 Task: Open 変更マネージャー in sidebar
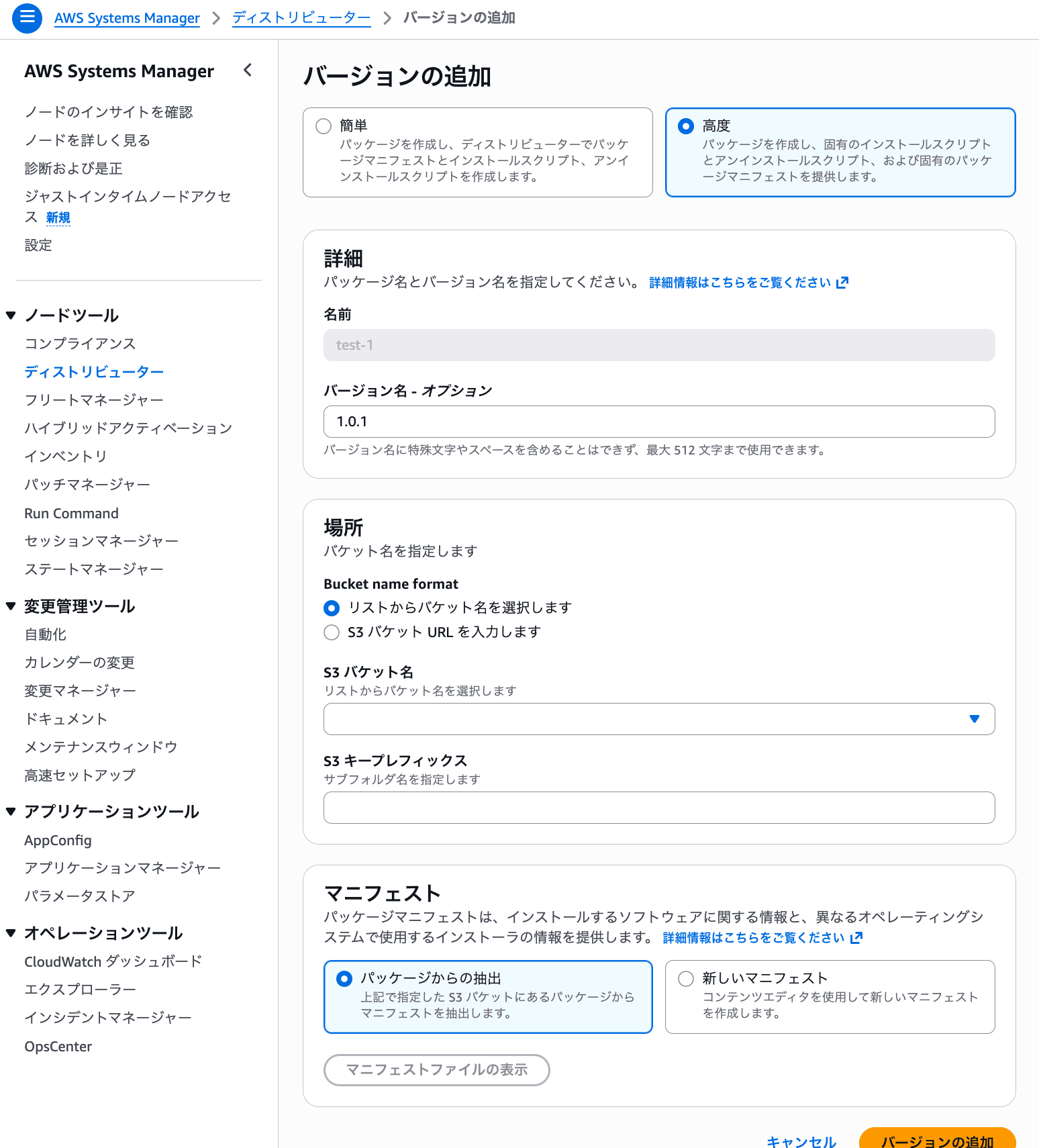pyautogui.click(x=80, y=691)
